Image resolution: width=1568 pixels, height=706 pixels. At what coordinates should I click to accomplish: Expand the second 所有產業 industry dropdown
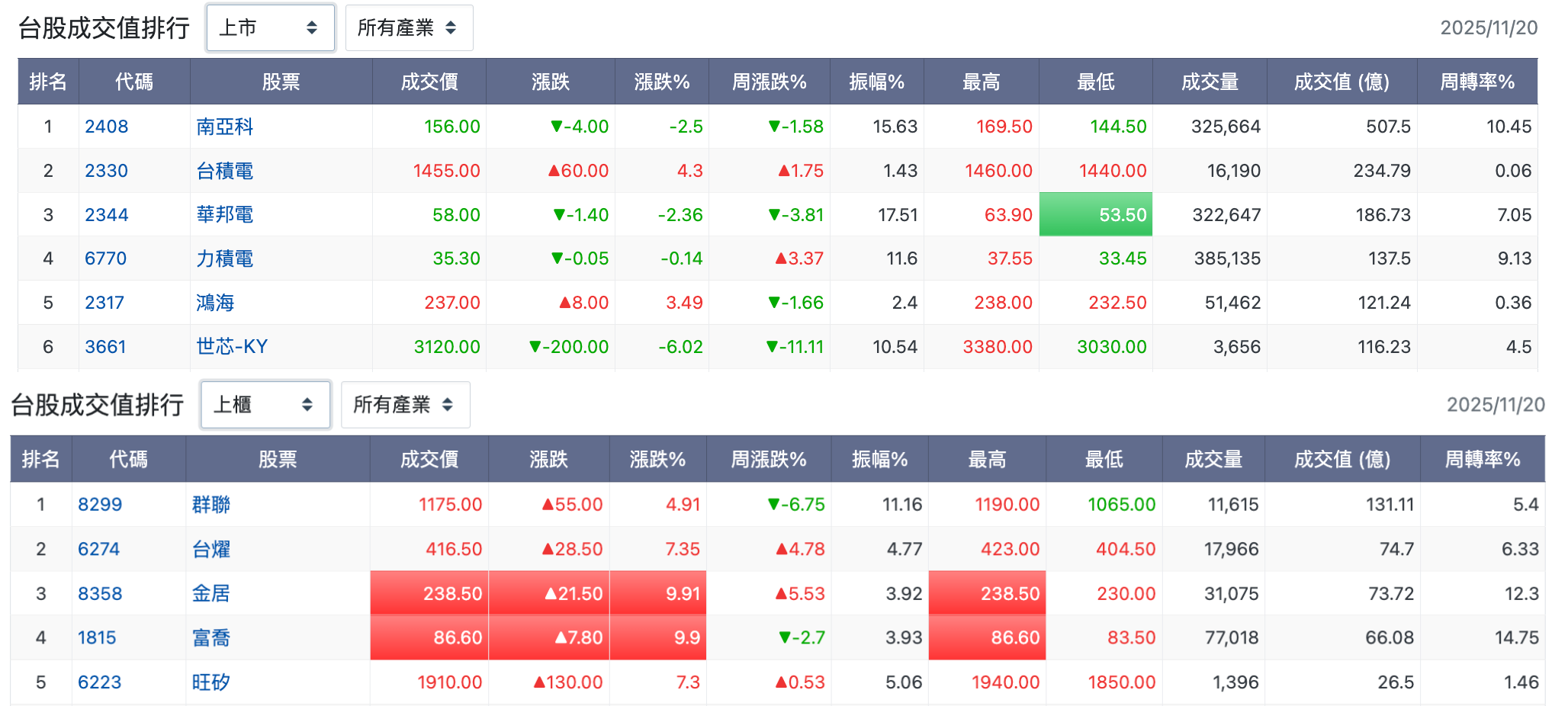tap(405, 405)
